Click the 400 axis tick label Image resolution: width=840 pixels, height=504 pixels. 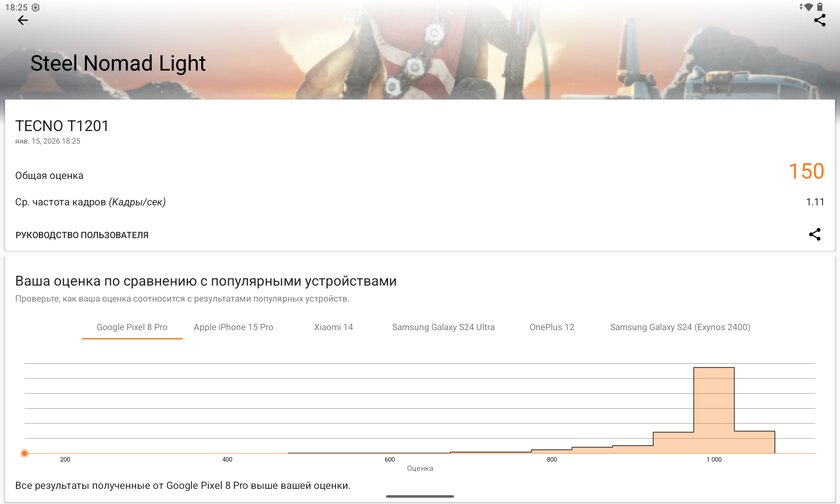point(227,460)
